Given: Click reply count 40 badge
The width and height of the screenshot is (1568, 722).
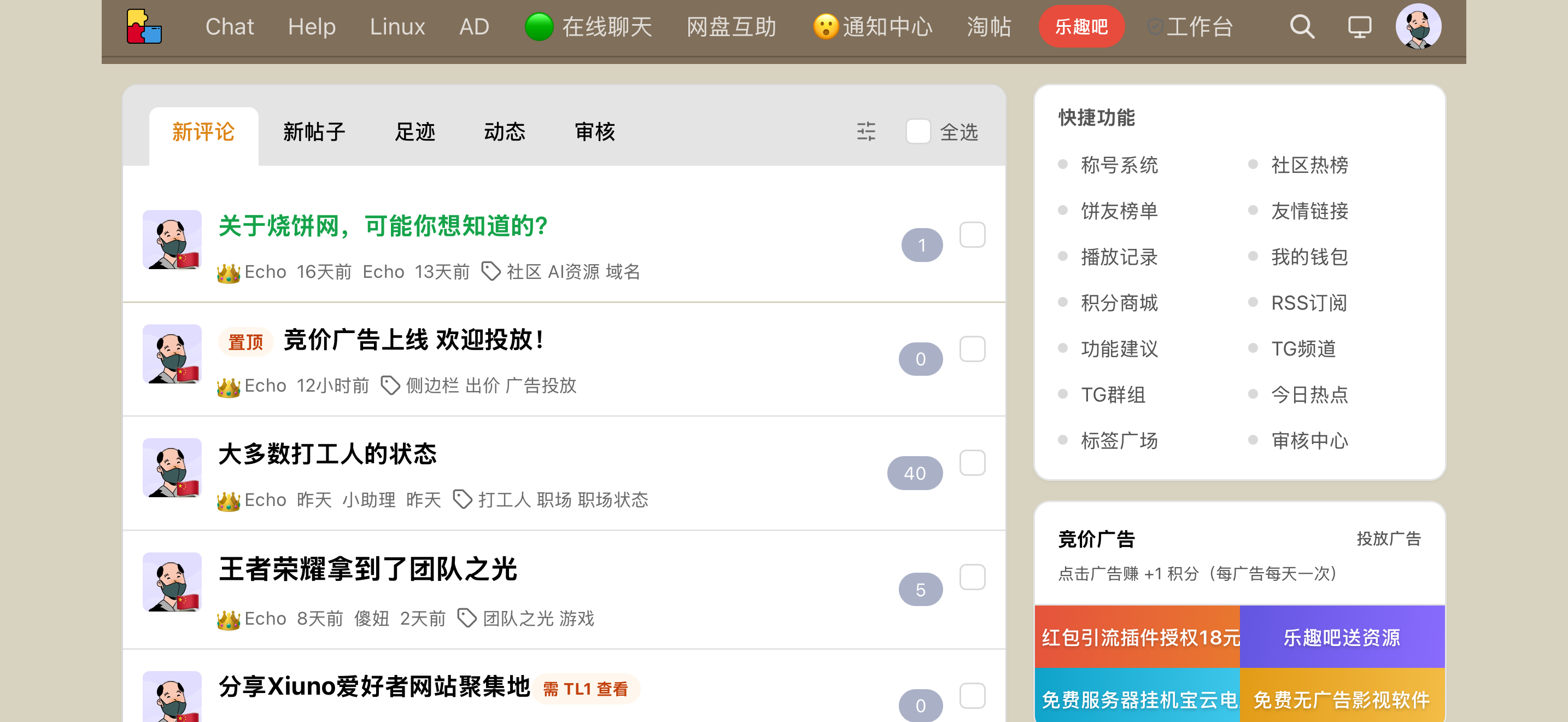Looking at the screenshot, I should [x=915, y=473].
